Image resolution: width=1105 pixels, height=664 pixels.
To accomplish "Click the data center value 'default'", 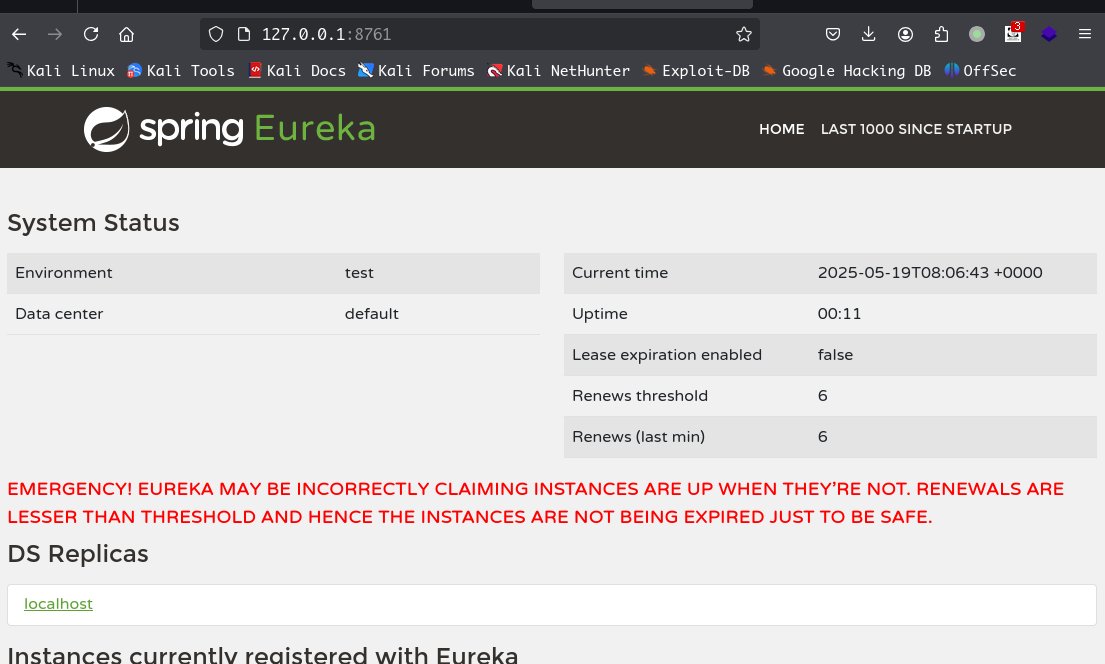I will click(371, 314).
